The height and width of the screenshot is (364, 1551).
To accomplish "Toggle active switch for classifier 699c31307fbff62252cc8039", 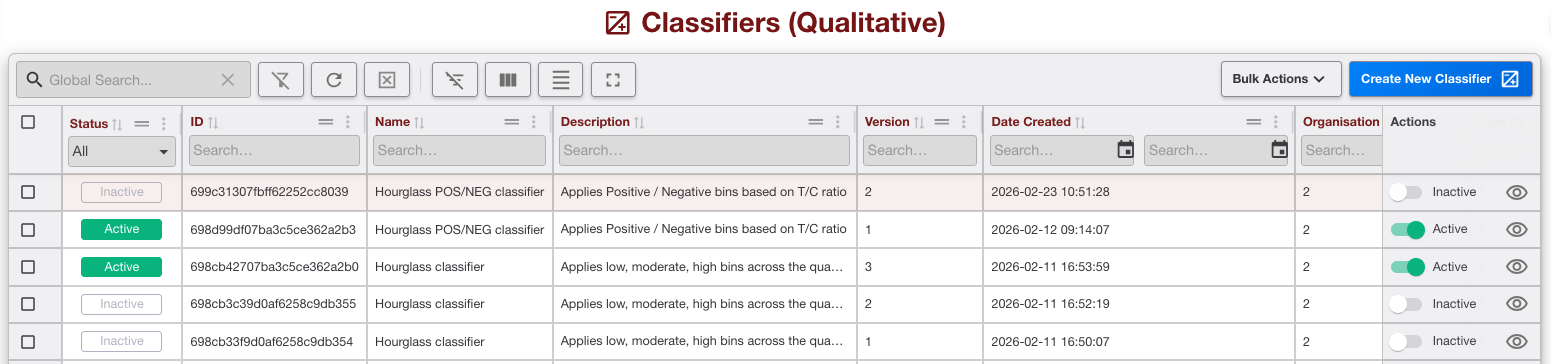I will tap(1405, 192).
